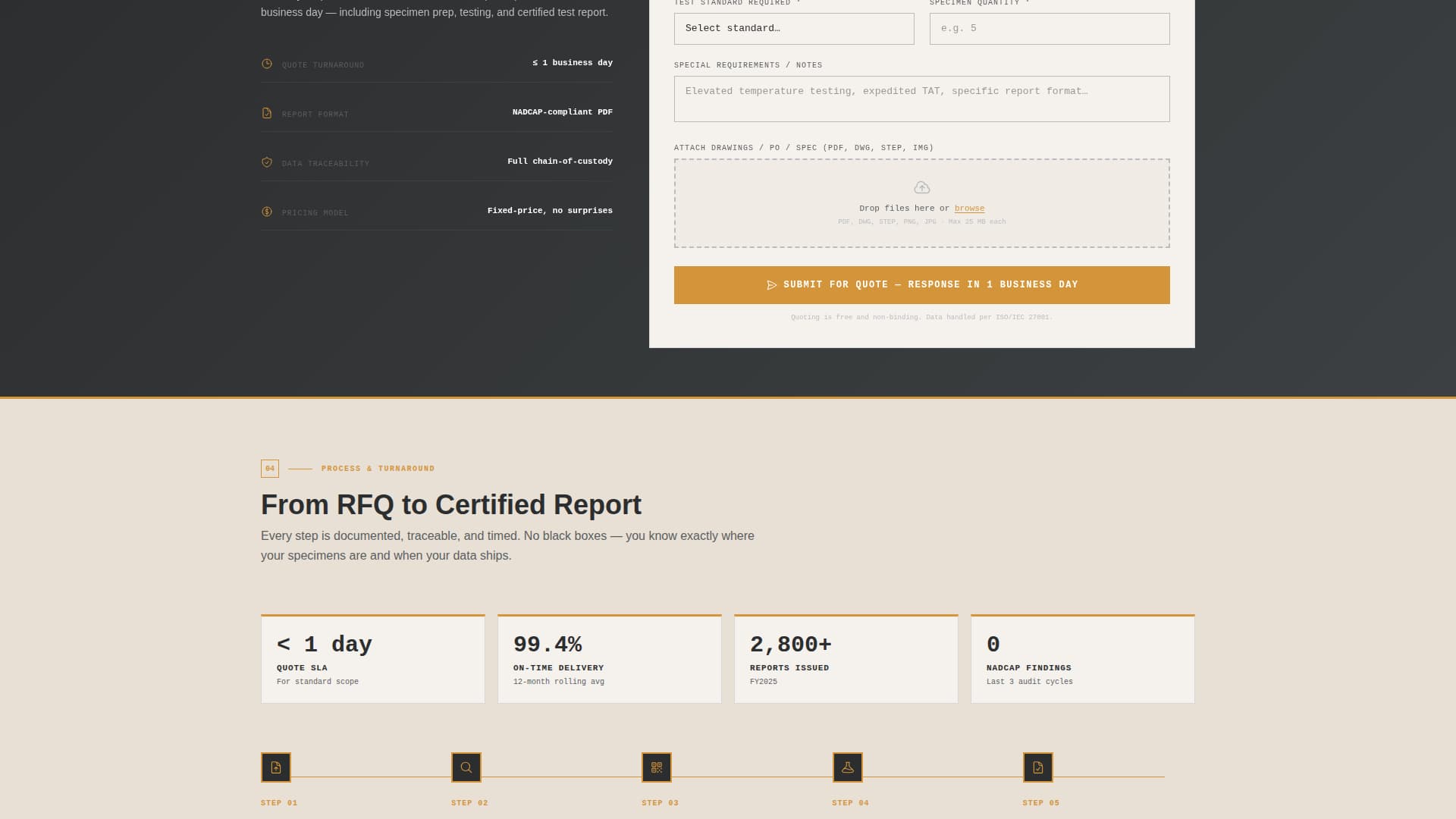Click Submit For Quote button
Viewport: 1456px width, 819px height.
click(x=921, y=284)
